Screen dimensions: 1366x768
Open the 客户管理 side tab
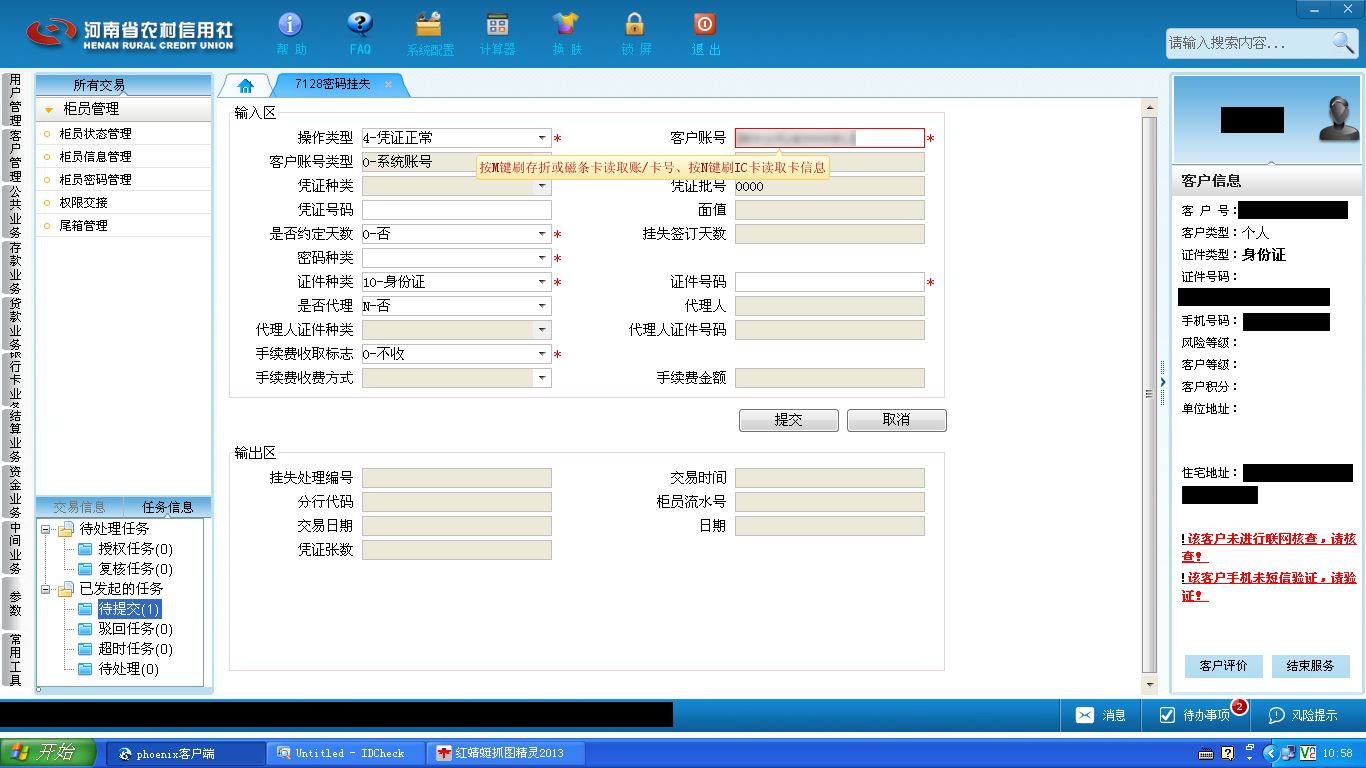click(15, 156)
